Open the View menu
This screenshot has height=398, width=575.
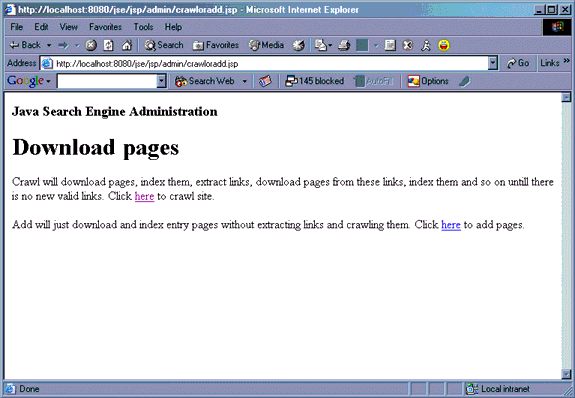(x=69, y=27)
